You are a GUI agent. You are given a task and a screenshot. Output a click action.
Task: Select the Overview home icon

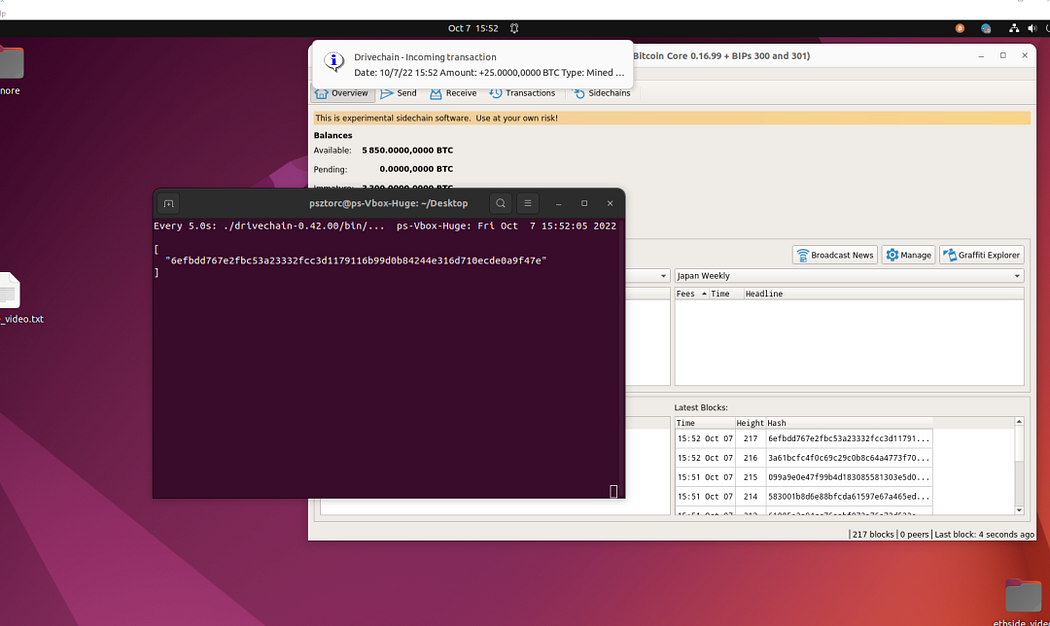(x=322, y=93)
